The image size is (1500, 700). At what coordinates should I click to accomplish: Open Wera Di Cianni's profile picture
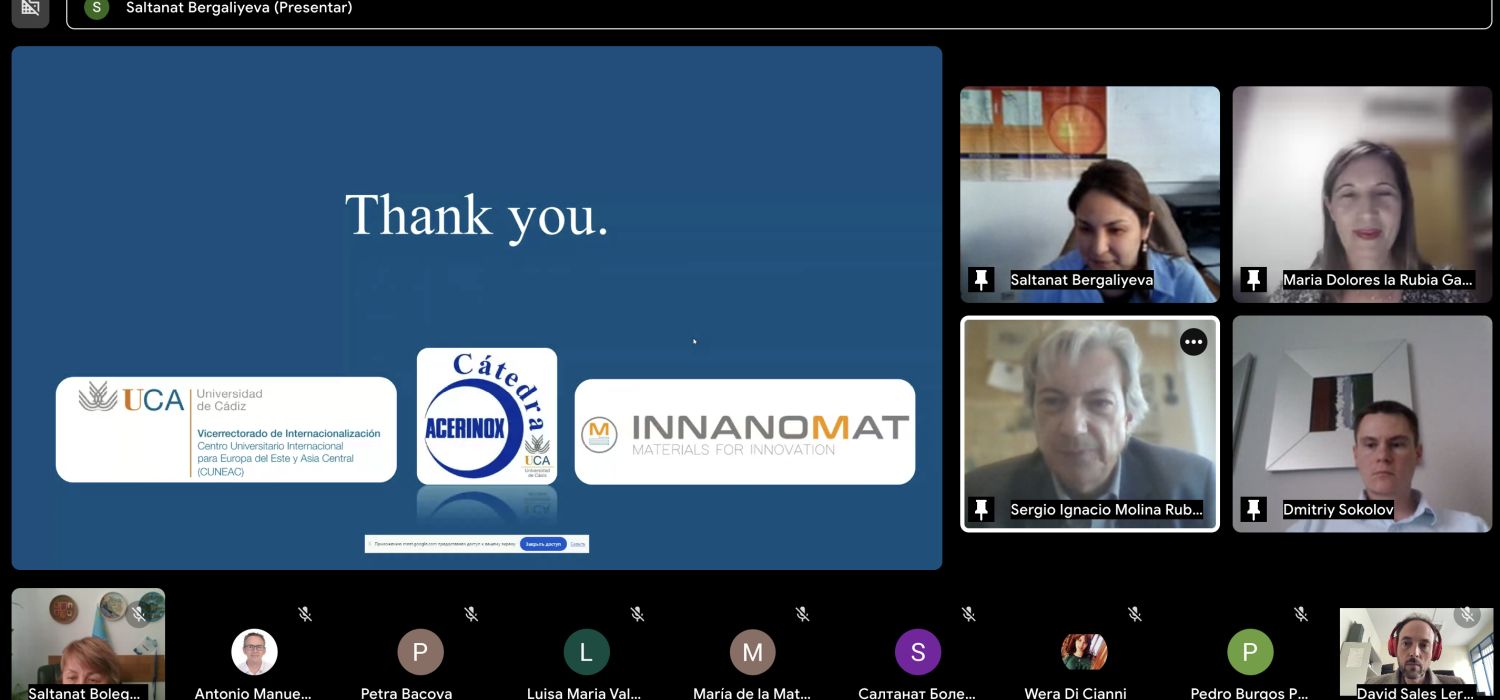[x=1084, y=653]
